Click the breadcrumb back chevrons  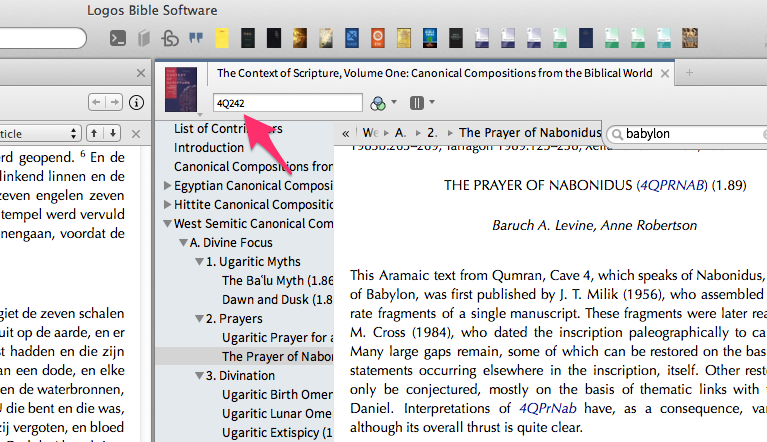point(346,133)
